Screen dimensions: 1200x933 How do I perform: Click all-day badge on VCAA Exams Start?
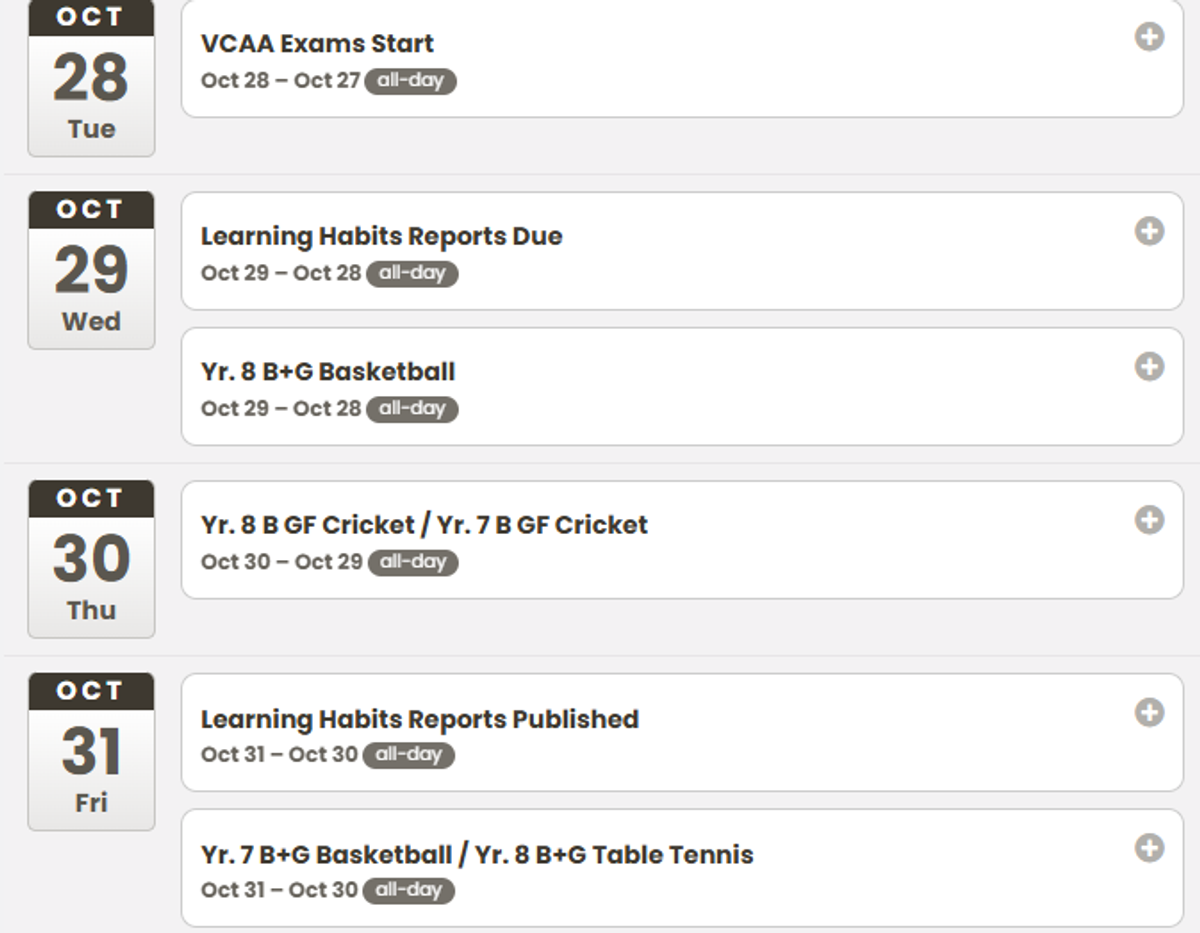tap(410, 81)
